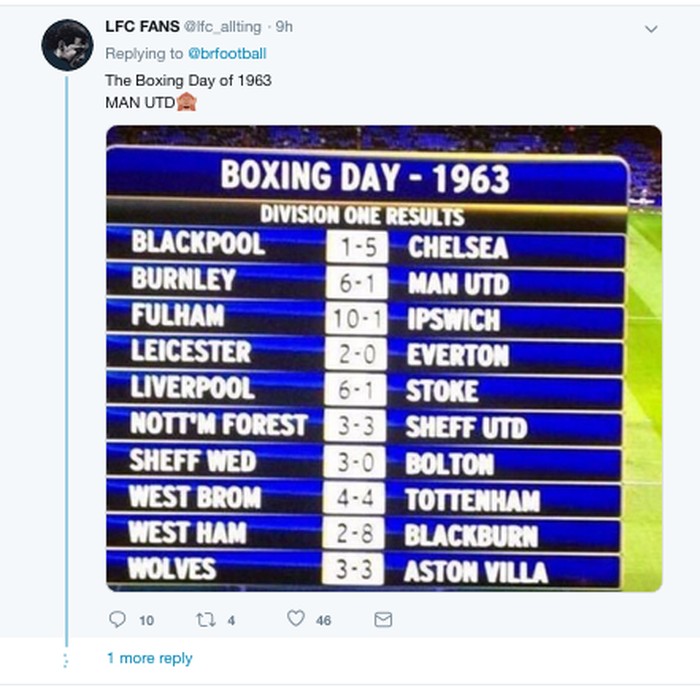The width and height of the screenshot is (700, 687).
Task: Click the reply speech bubble icon
Action: click(118, 620)
